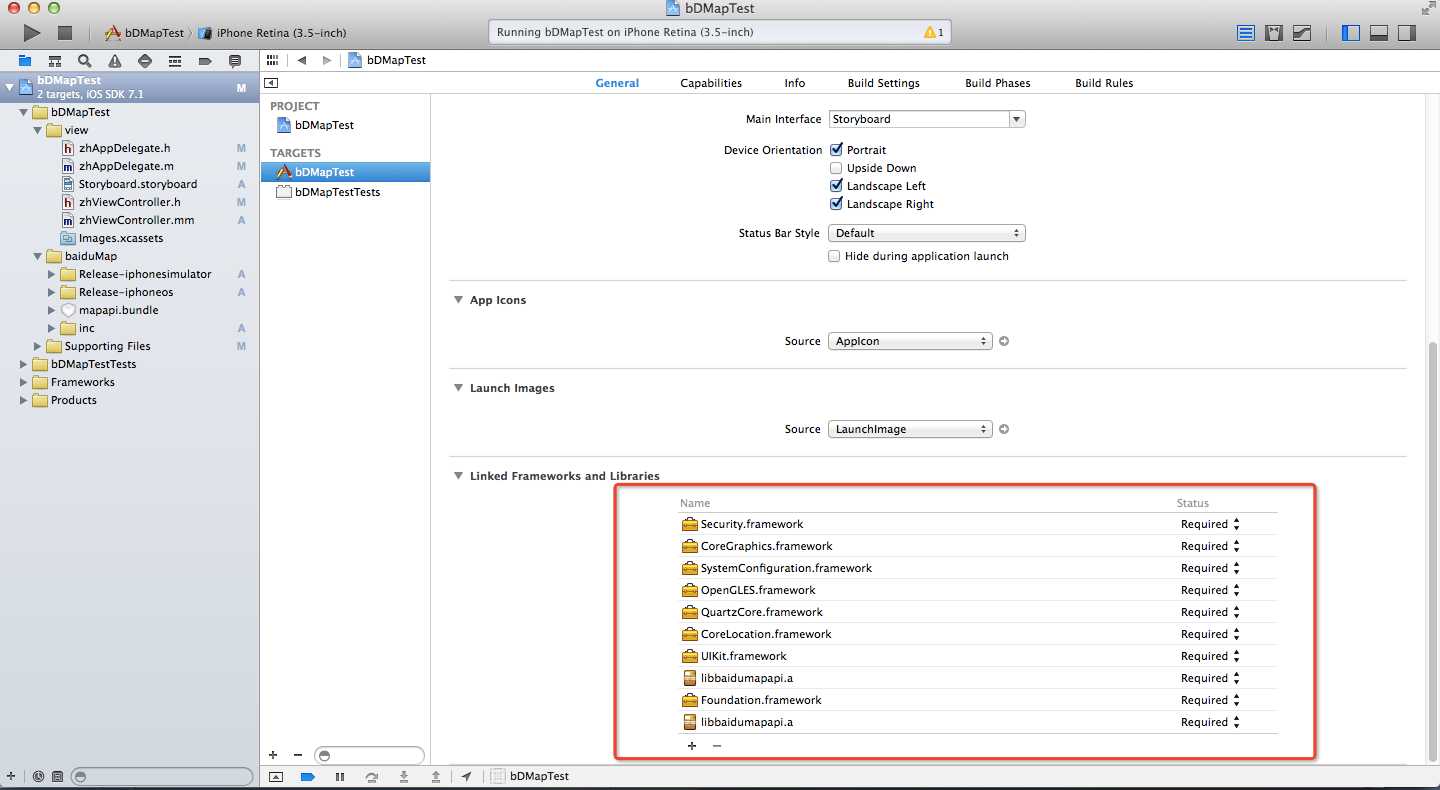This screenshot has height=790, width=1440.
Task: Open Launch Images Source dropdown
Action: point(910,429)
